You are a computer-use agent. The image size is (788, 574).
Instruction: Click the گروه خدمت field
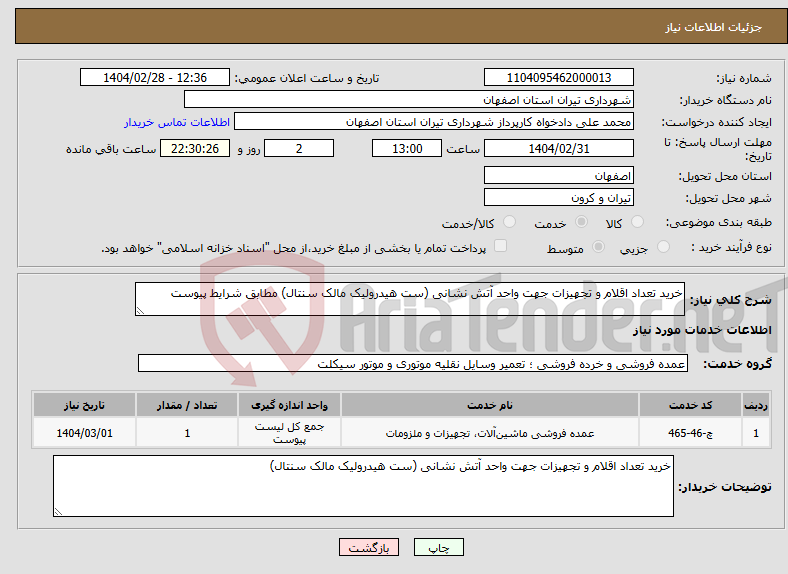pos(413,363)
